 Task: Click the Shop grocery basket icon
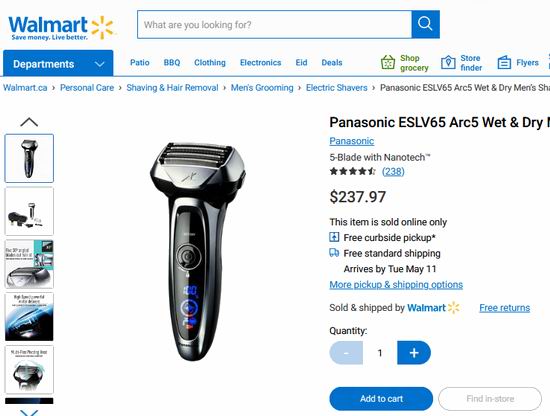tap(388, 62)
